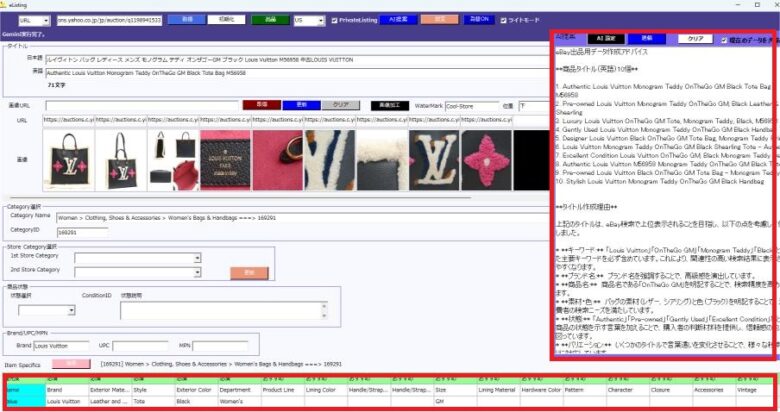Image resolution: width=780 pixels, height=412 pixels.
Task: Open the US site dropdown
Action: tap(309, 20)
